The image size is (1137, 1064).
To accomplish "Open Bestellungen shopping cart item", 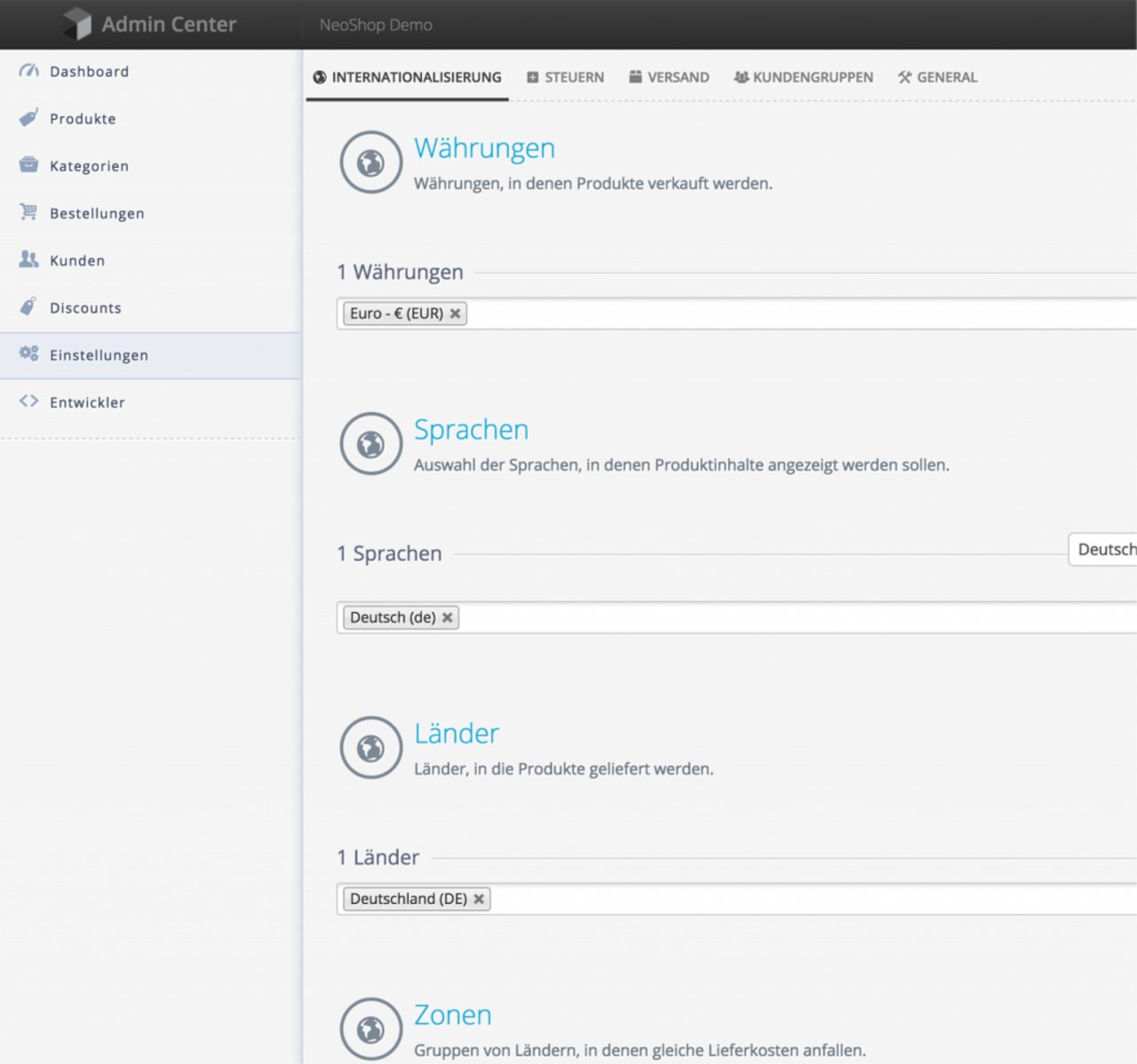I will tap(96, 213).
